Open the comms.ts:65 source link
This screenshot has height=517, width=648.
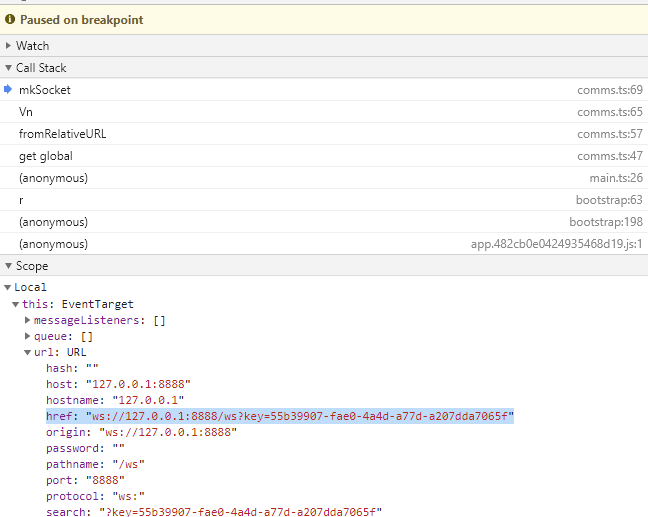point(610,112)
